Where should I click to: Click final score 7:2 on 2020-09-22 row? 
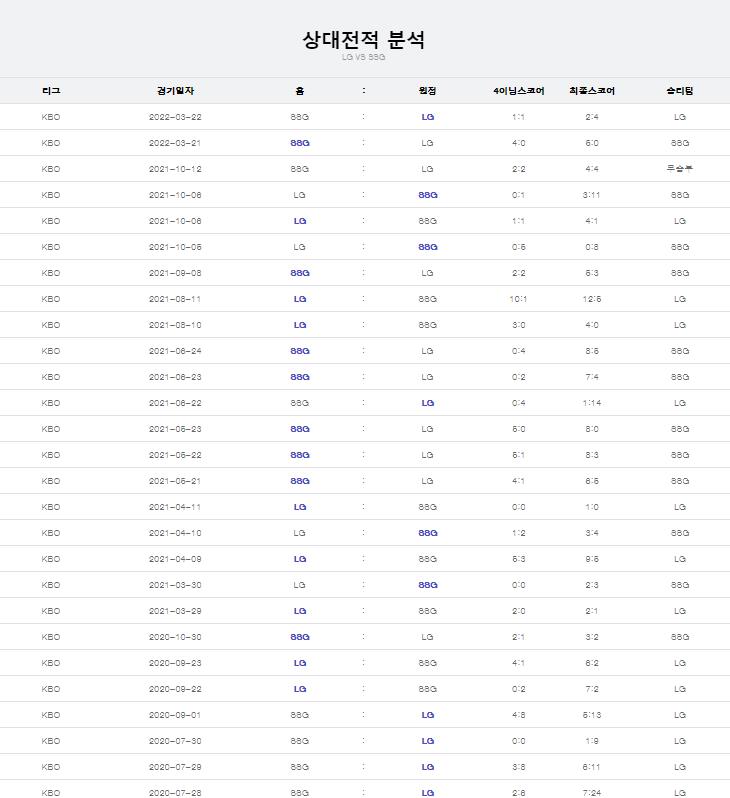click(x=592, y=689)
